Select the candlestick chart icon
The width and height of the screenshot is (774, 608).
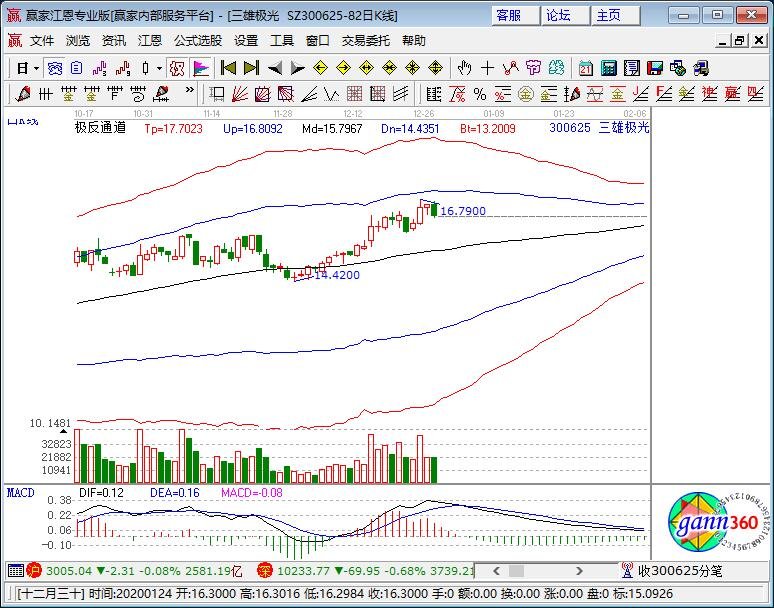[x=146, y=68]
